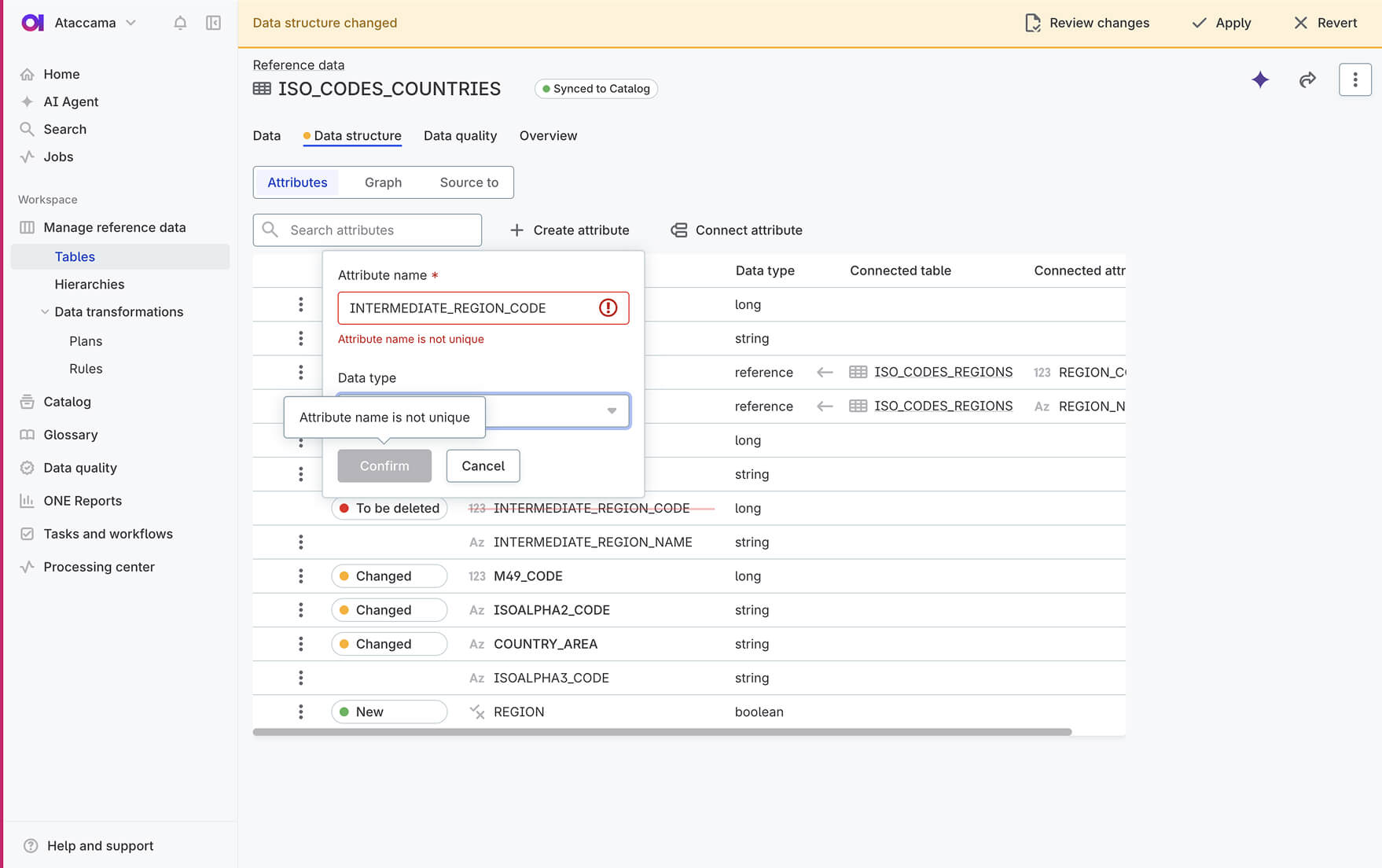Click the AI sparkle star icon
The width and height of the screenshot is (1382, 868).
[x=1260, y=79]
